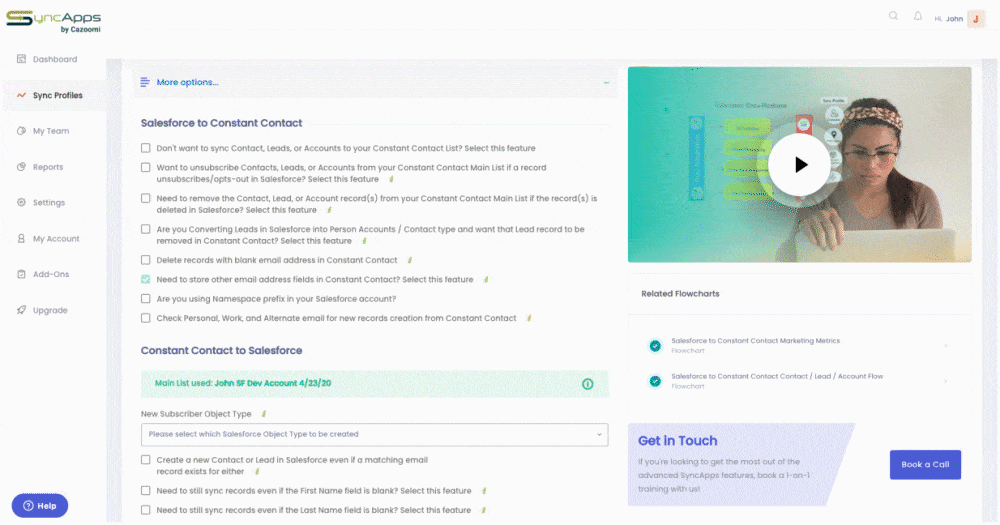Click the Main List used info circle icon

click(x=587, y=384)
